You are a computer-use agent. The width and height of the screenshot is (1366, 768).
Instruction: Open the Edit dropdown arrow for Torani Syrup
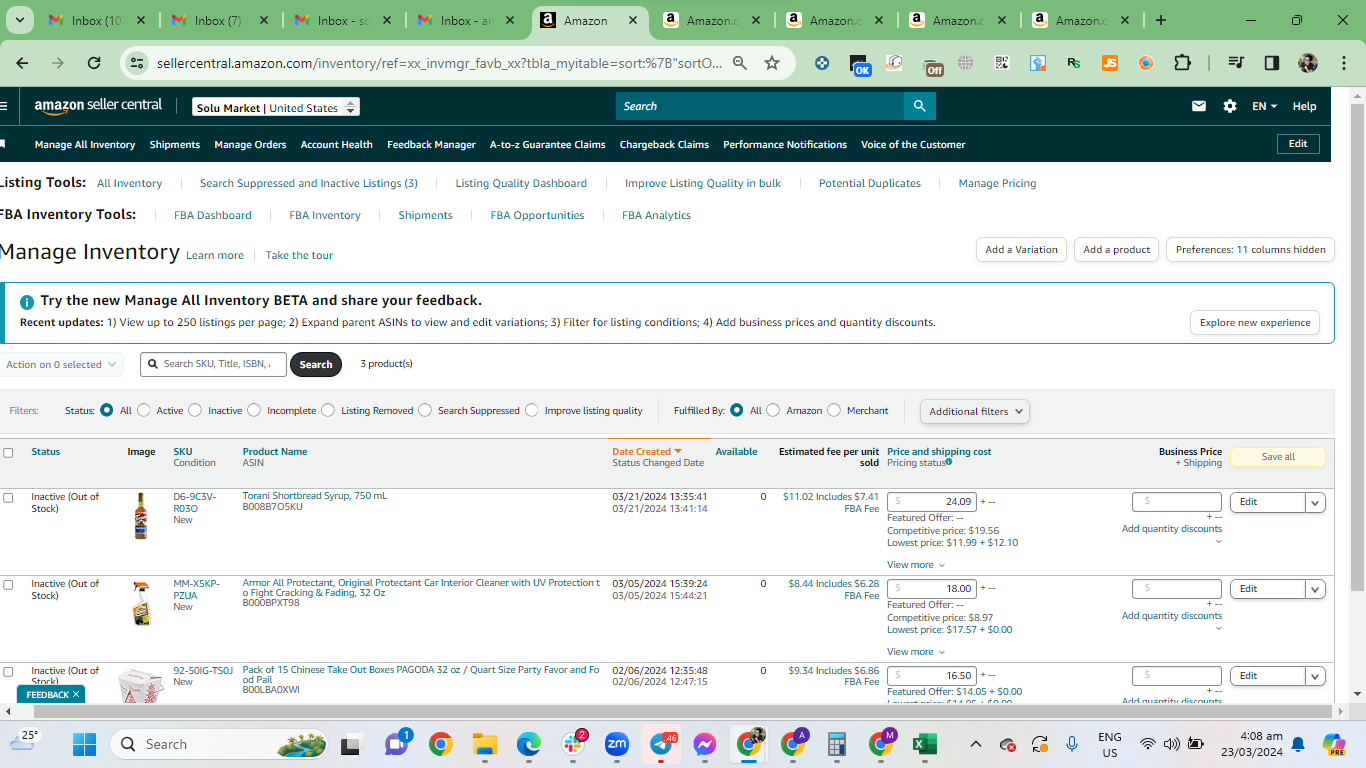tap(1315, 503)
